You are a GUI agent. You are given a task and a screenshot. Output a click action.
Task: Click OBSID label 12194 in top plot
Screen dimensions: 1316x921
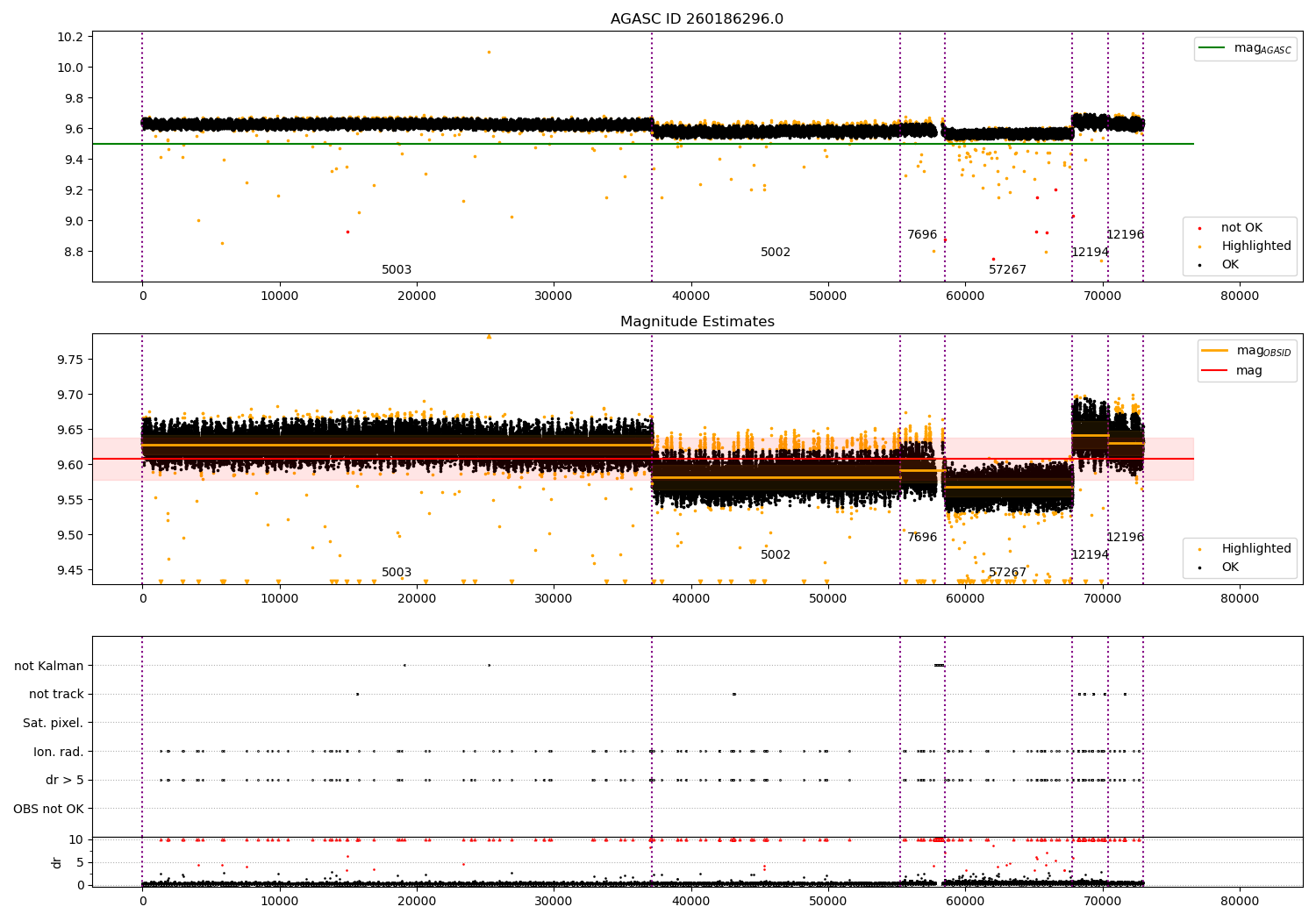[x=1090, y=253]
